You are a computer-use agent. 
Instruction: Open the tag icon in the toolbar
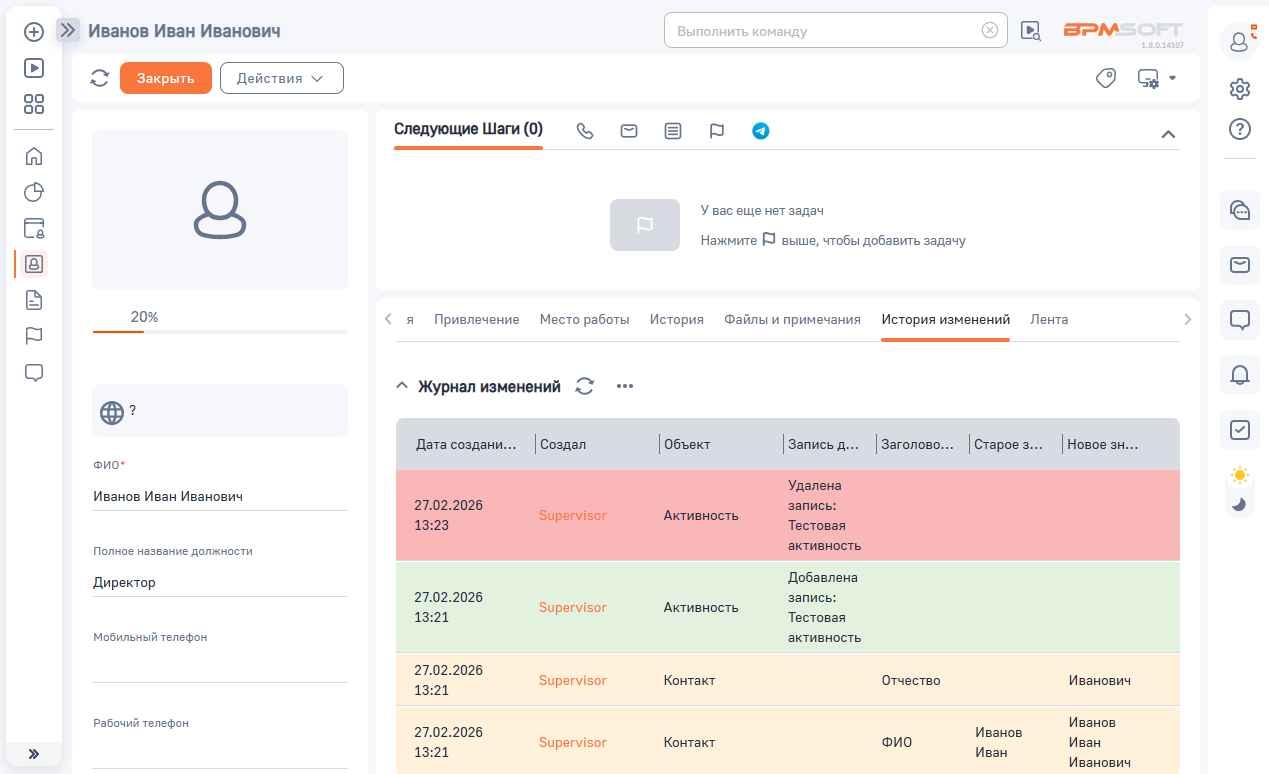1106,78
